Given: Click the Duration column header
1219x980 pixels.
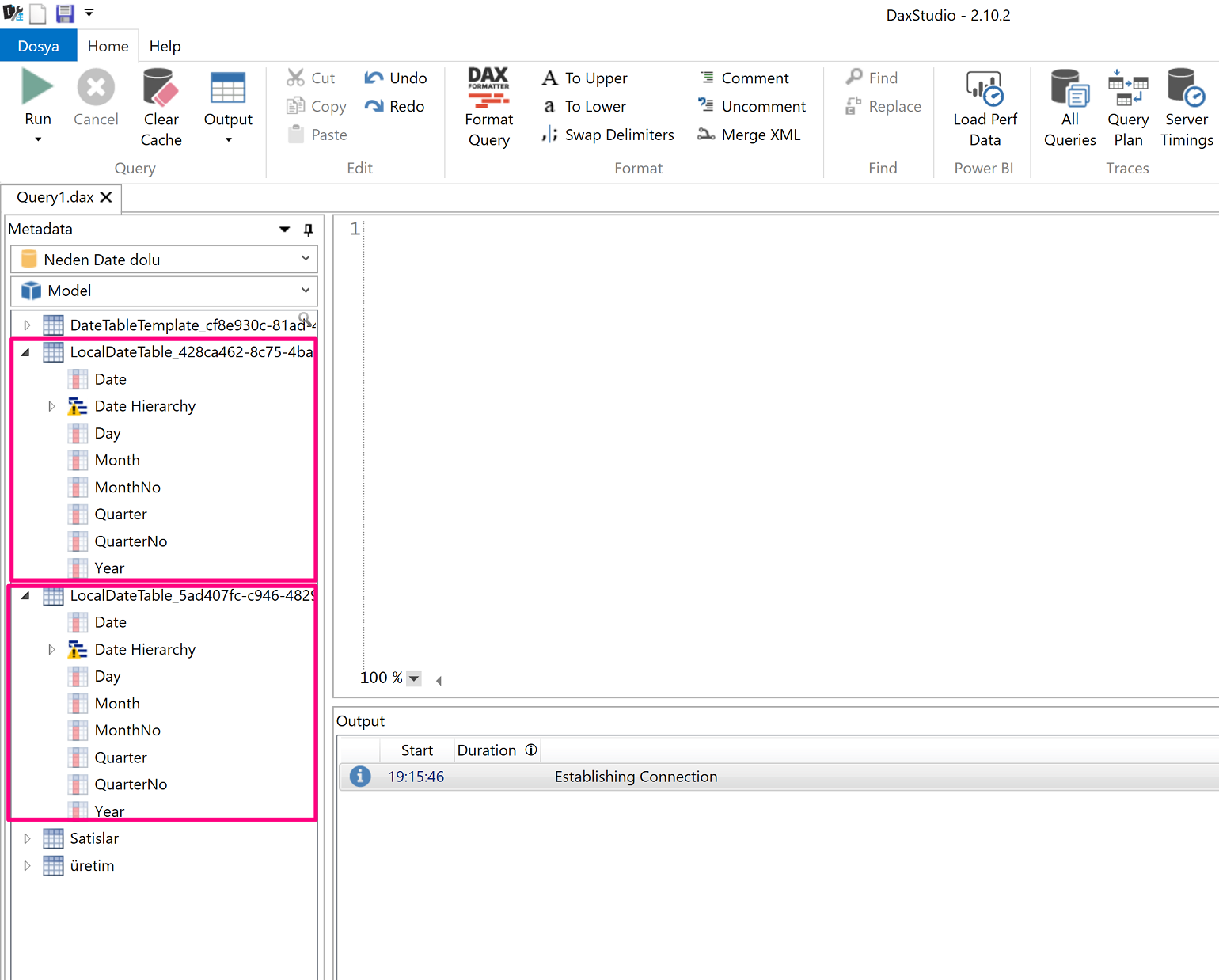Looking at the screenshot, I should (486, 750).
